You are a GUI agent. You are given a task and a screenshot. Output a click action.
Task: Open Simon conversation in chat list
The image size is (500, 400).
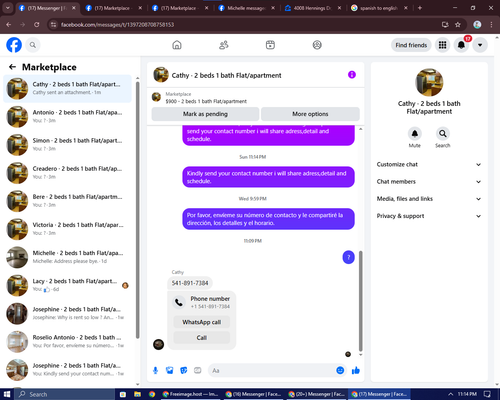pyautogui.click(x=67, y=145)
